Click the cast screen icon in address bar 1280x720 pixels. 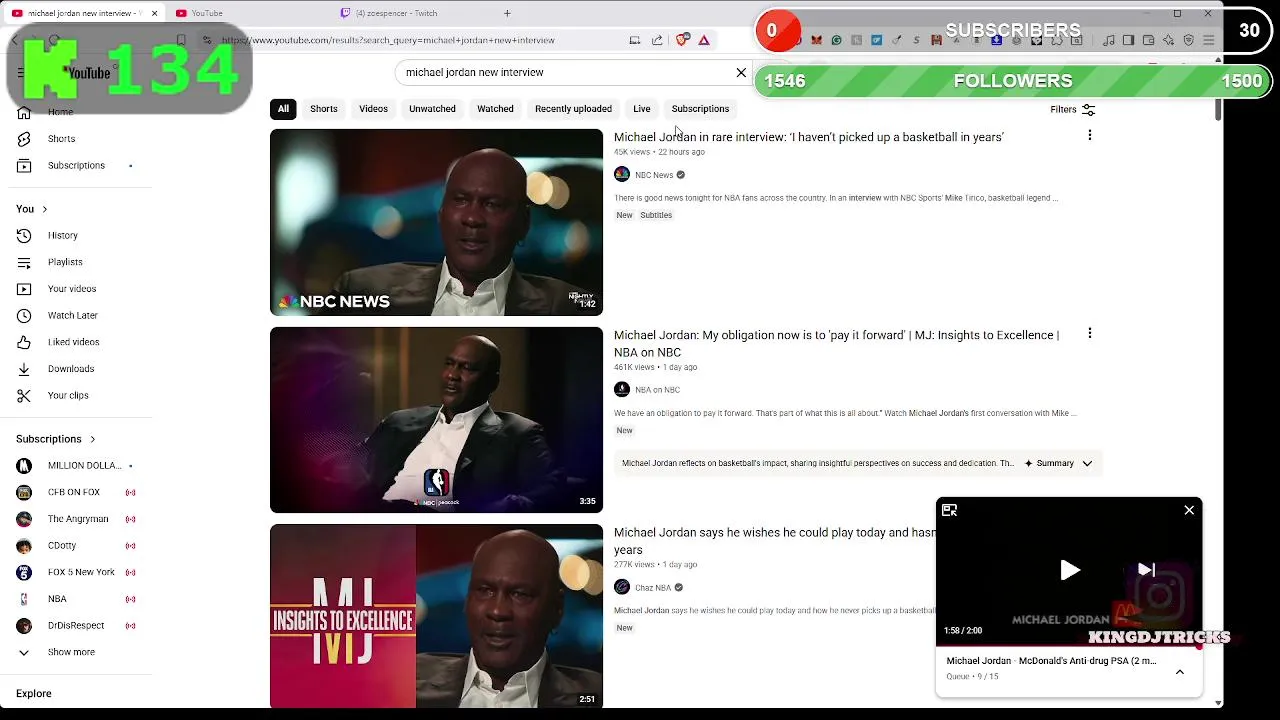tap(634, 40)
